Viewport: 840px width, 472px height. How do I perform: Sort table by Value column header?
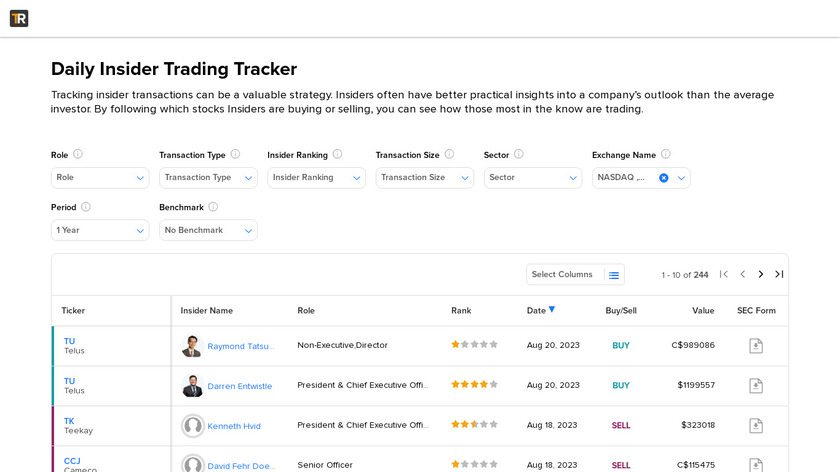703,311
